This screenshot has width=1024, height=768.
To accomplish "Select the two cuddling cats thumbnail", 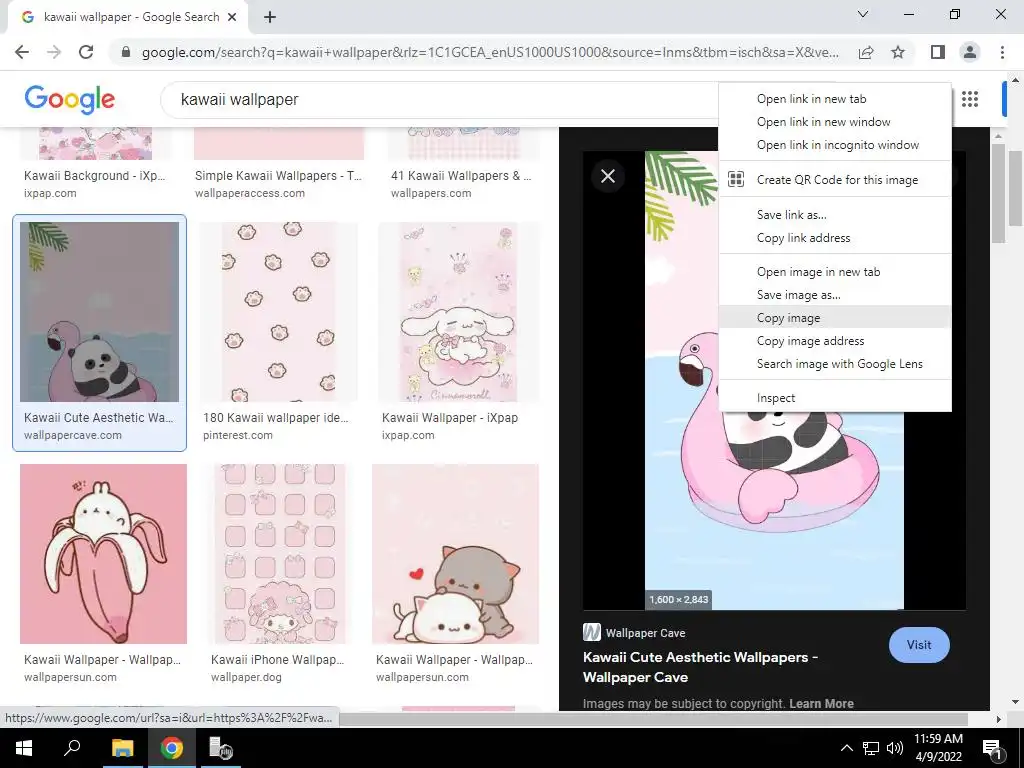I will point(455,554).
